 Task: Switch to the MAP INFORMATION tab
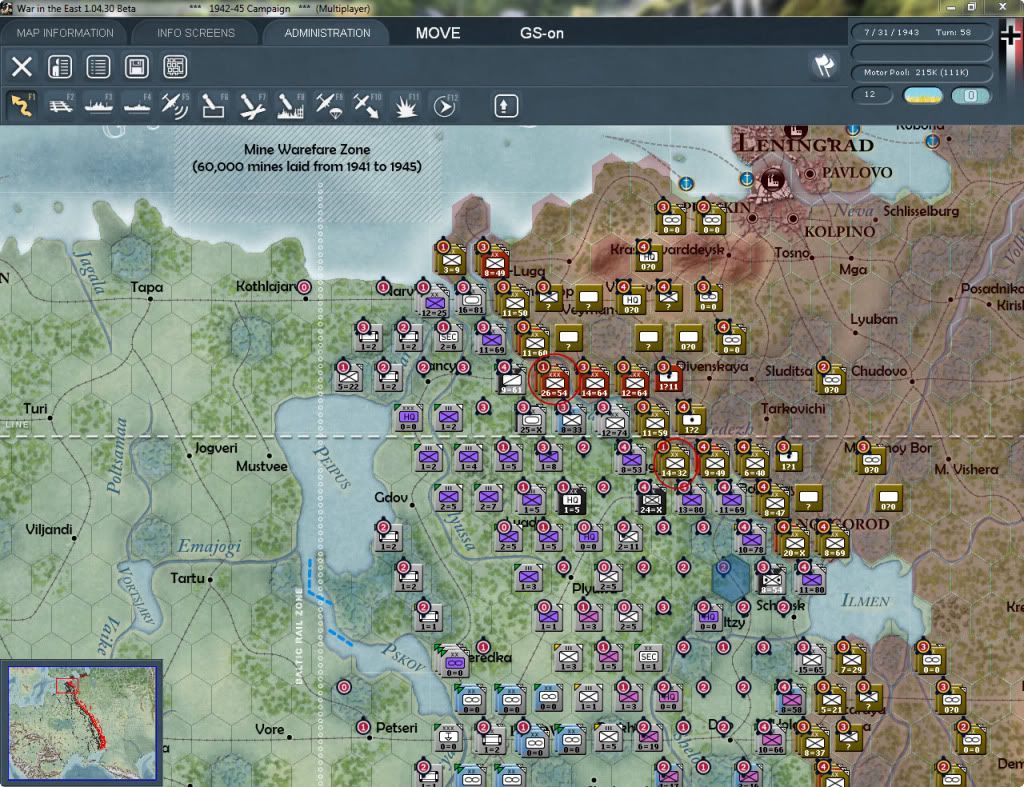(65, 33)
